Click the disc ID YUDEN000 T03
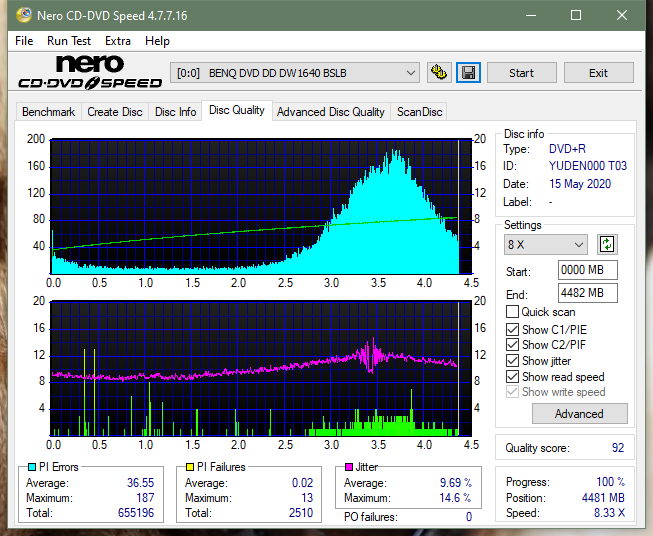The image size is (653, 536). pos(588,166)
